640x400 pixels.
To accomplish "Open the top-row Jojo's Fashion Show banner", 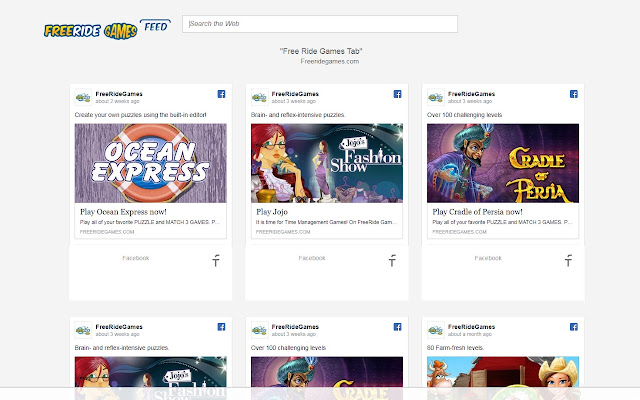I will pyautogui.click(x=327, y=163).
